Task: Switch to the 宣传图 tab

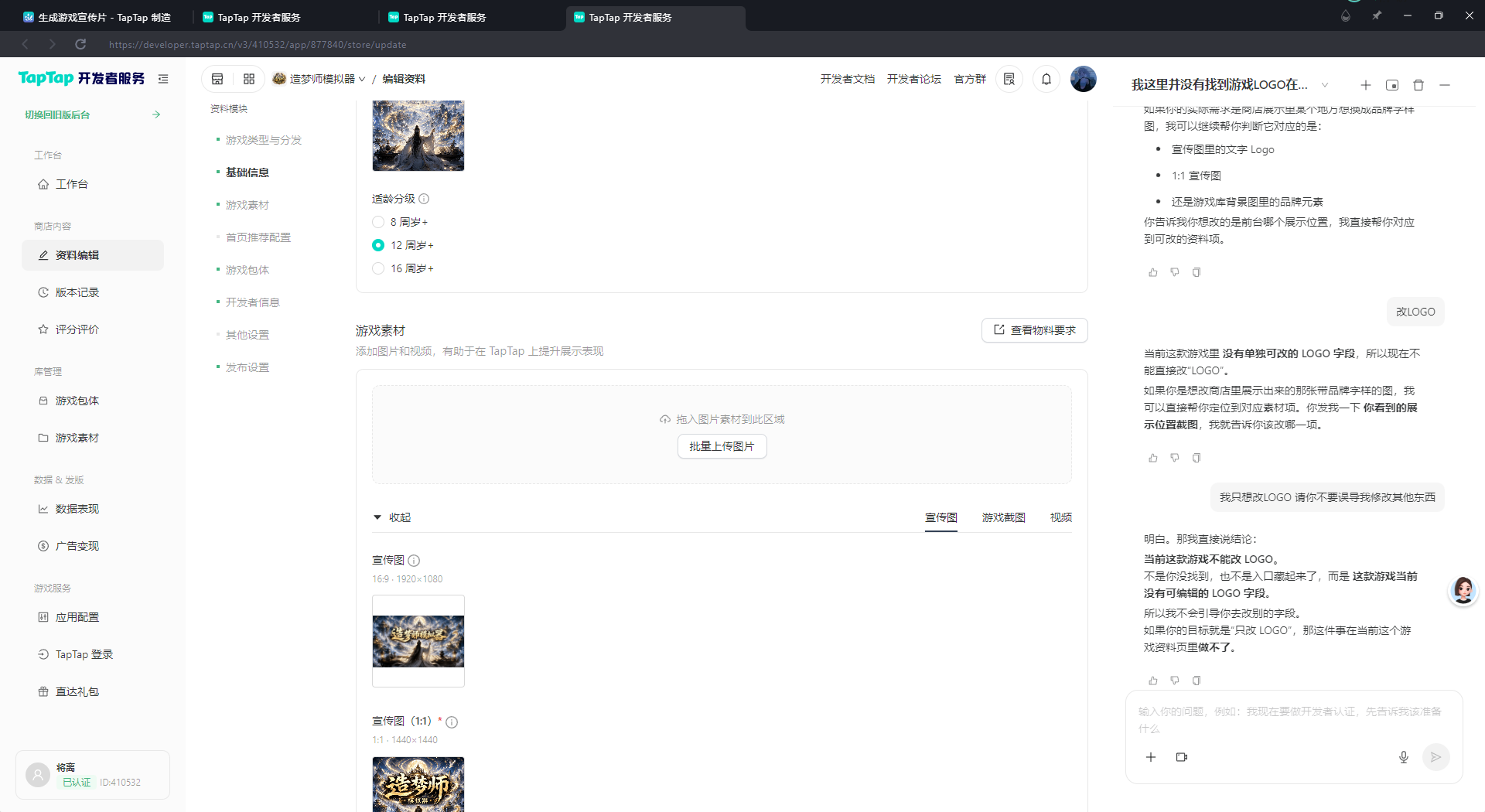Action: point(941,517)
